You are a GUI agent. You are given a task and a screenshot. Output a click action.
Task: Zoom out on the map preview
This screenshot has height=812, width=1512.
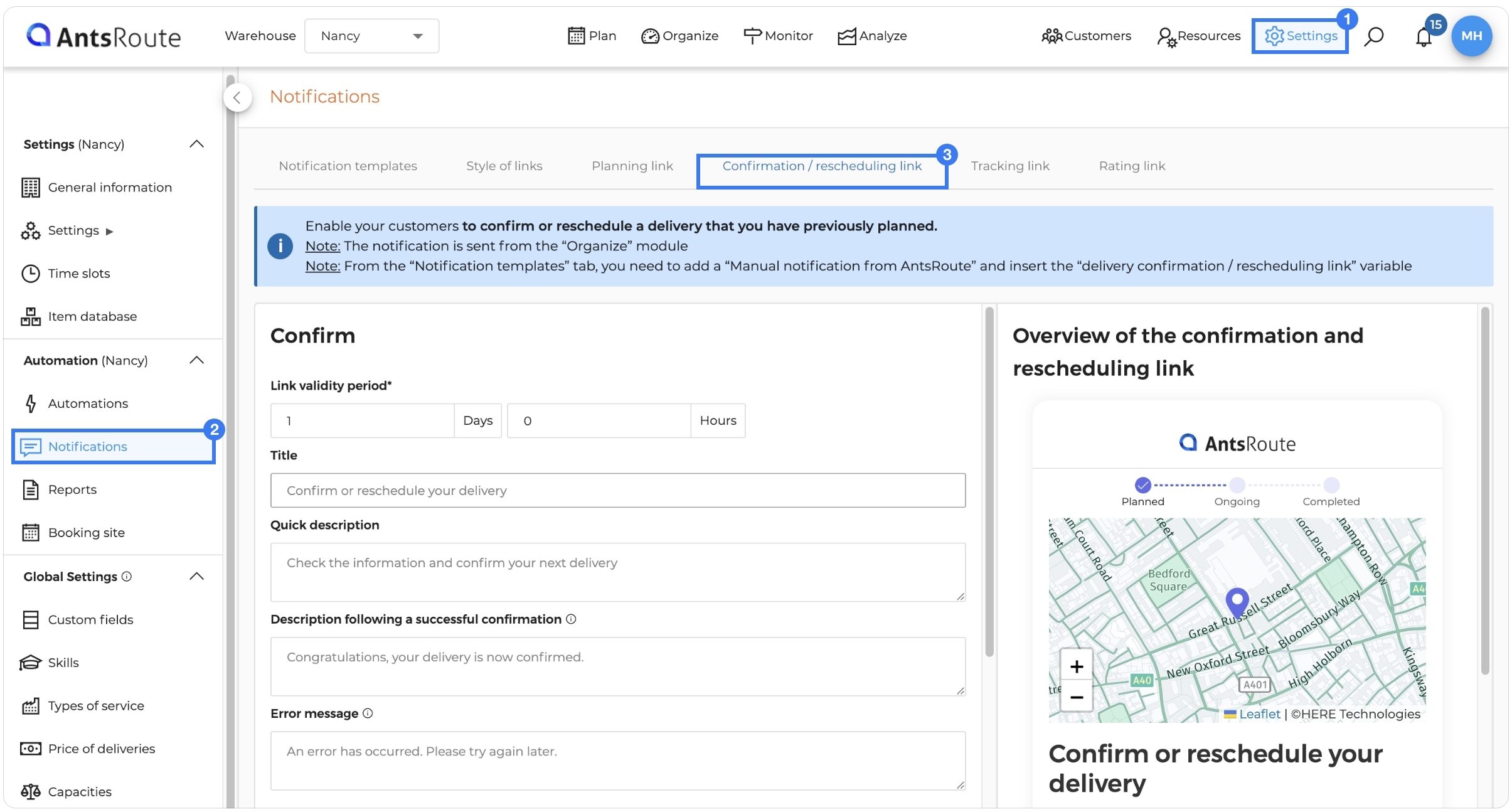tap(1077, 697)
